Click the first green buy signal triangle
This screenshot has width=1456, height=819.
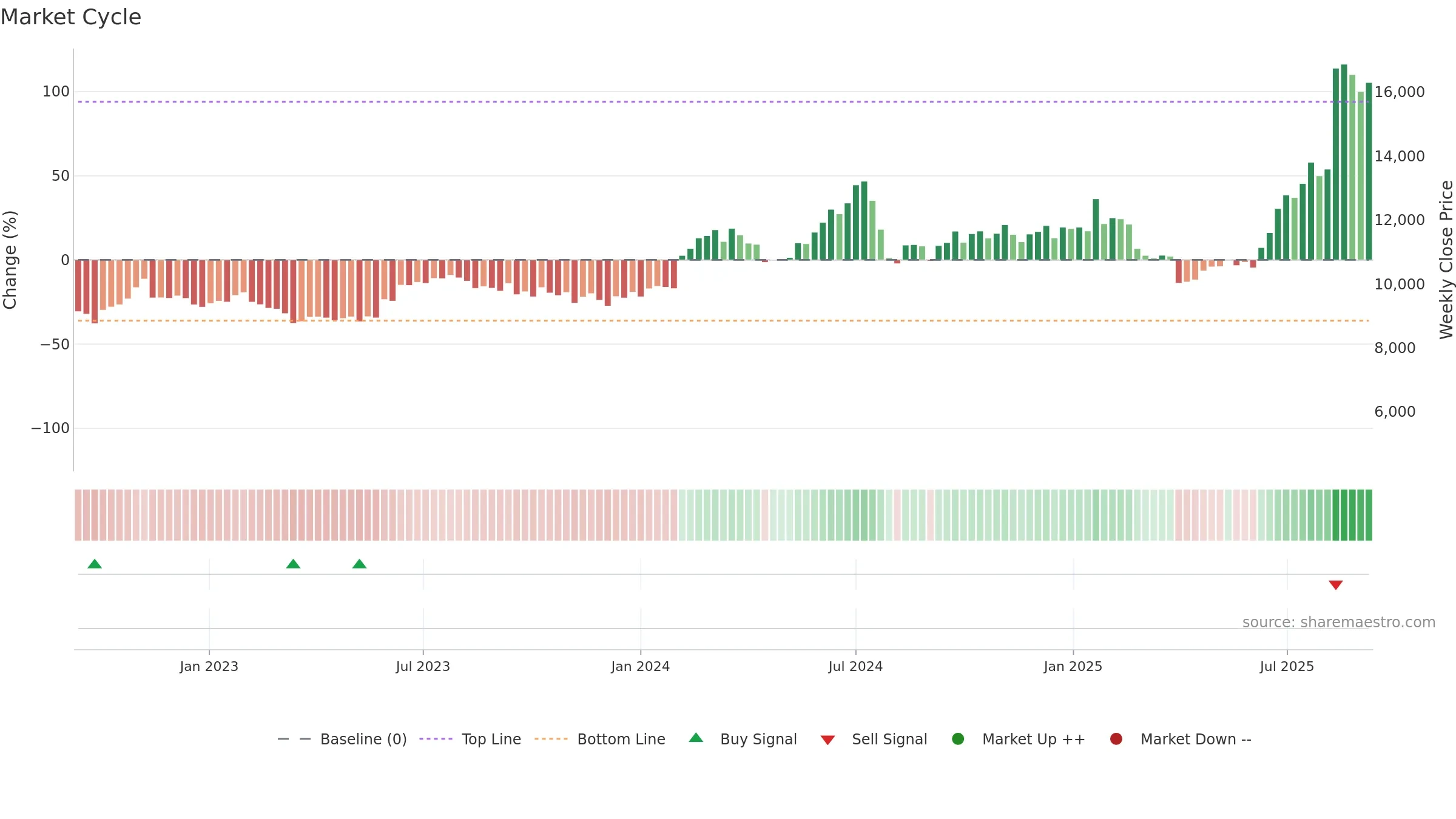pos(95,564)
